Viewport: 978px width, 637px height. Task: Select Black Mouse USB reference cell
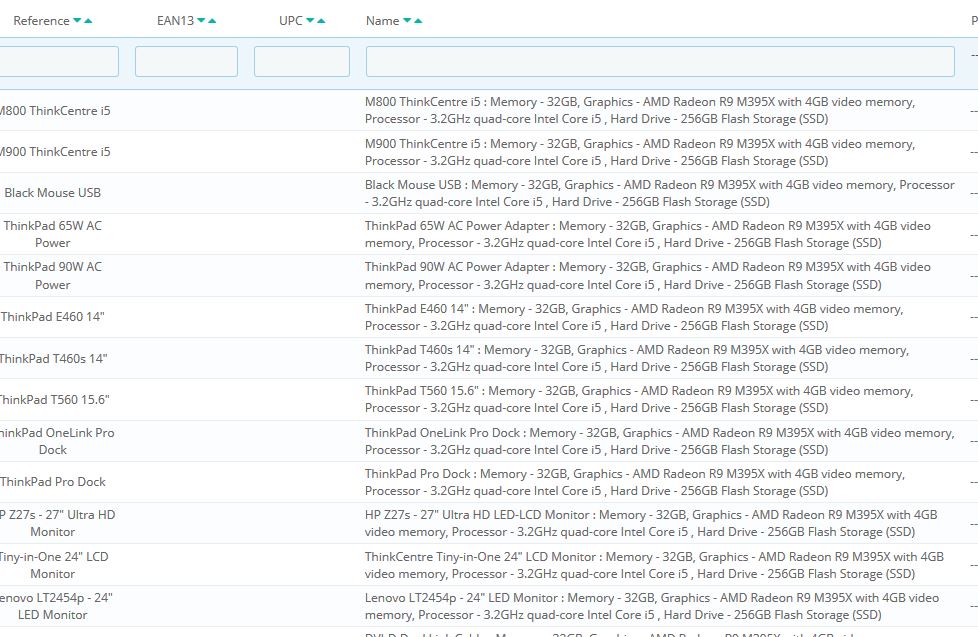tap(52, 193)
